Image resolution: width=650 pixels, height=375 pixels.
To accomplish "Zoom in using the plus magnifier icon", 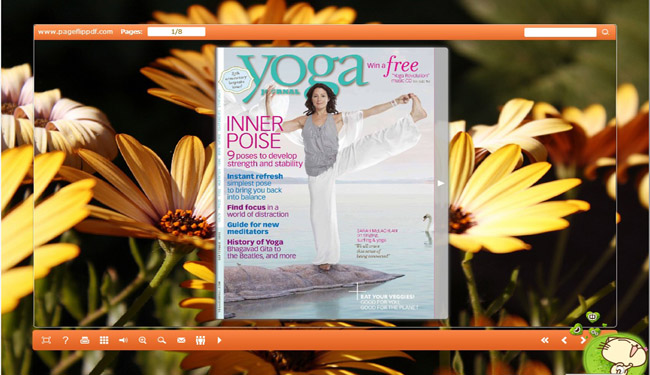I will click(x=142, y=340).
